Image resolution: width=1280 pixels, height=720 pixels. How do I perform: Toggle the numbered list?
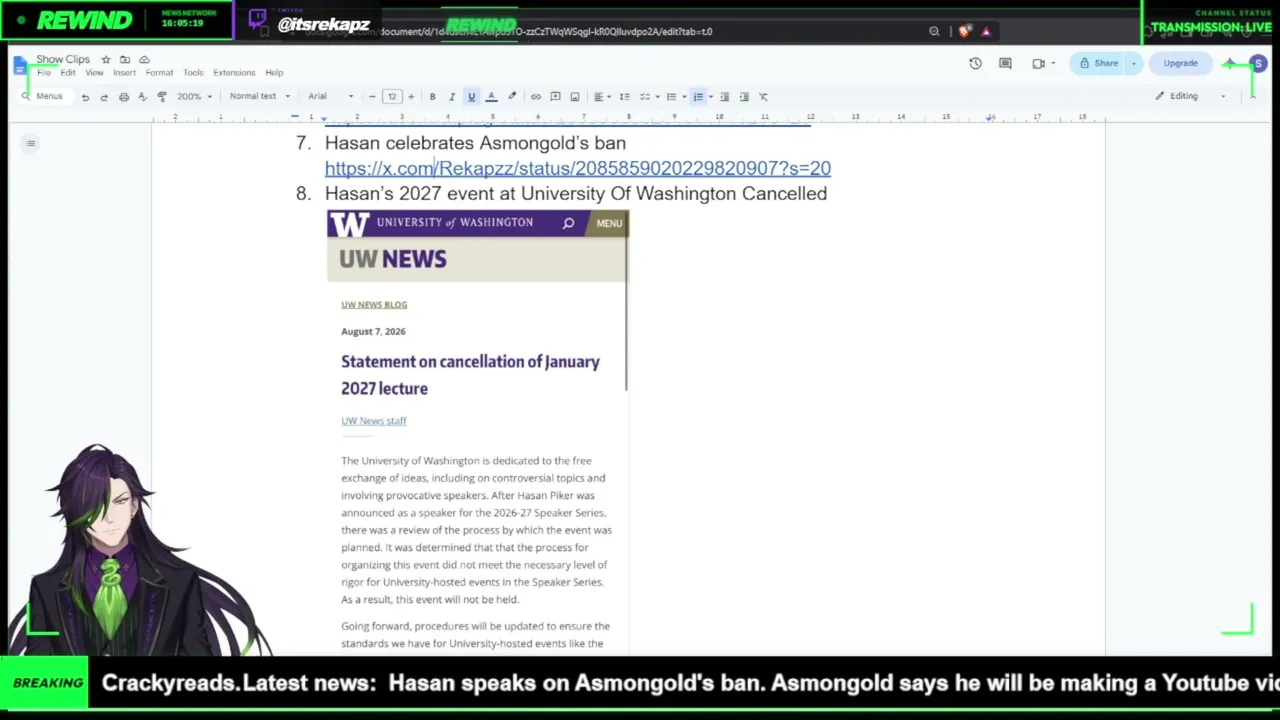(x=698, y=97)
